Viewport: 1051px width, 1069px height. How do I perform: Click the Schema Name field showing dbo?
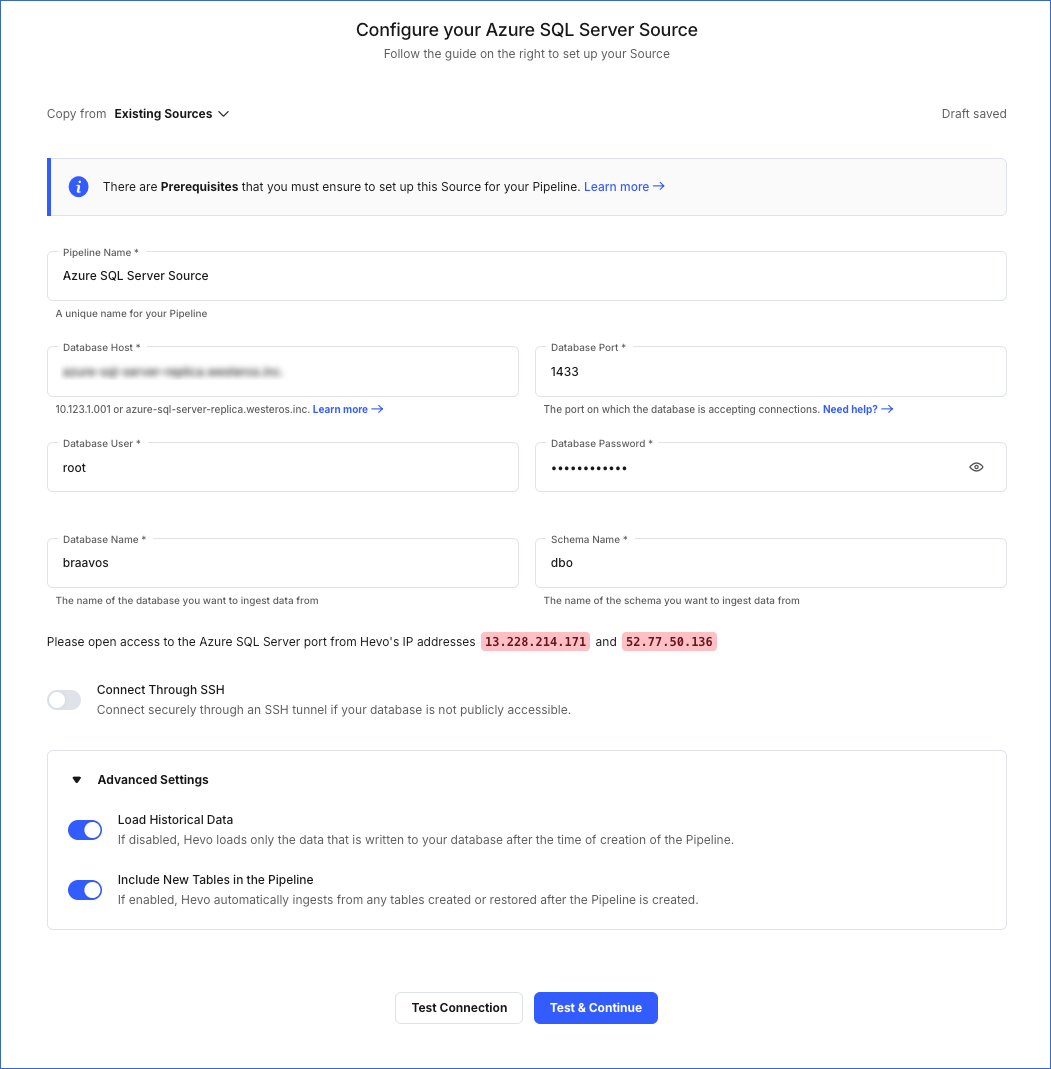[770, 562]
